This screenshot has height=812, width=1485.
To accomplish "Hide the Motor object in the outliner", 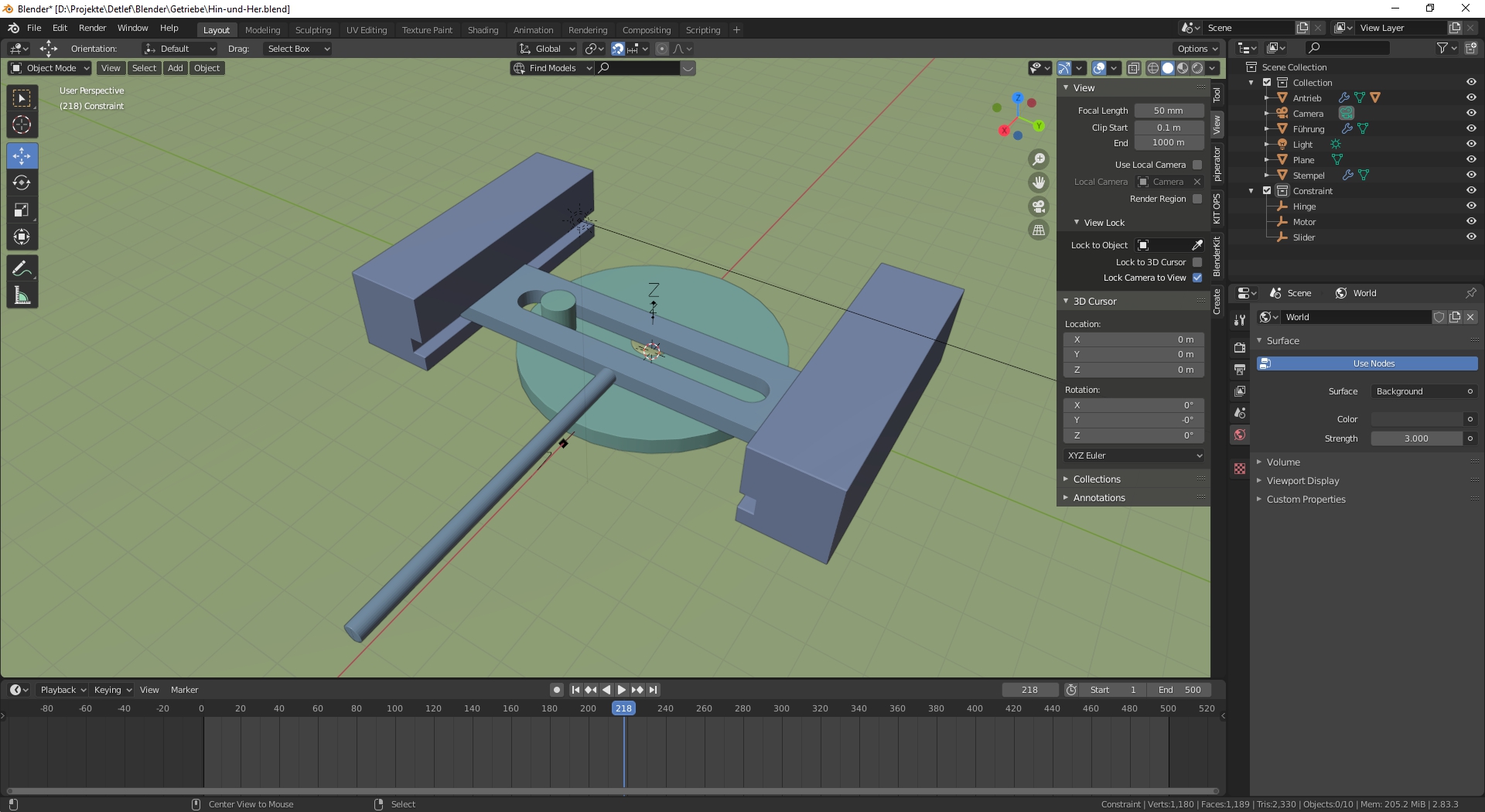I will pos(1471,222).
